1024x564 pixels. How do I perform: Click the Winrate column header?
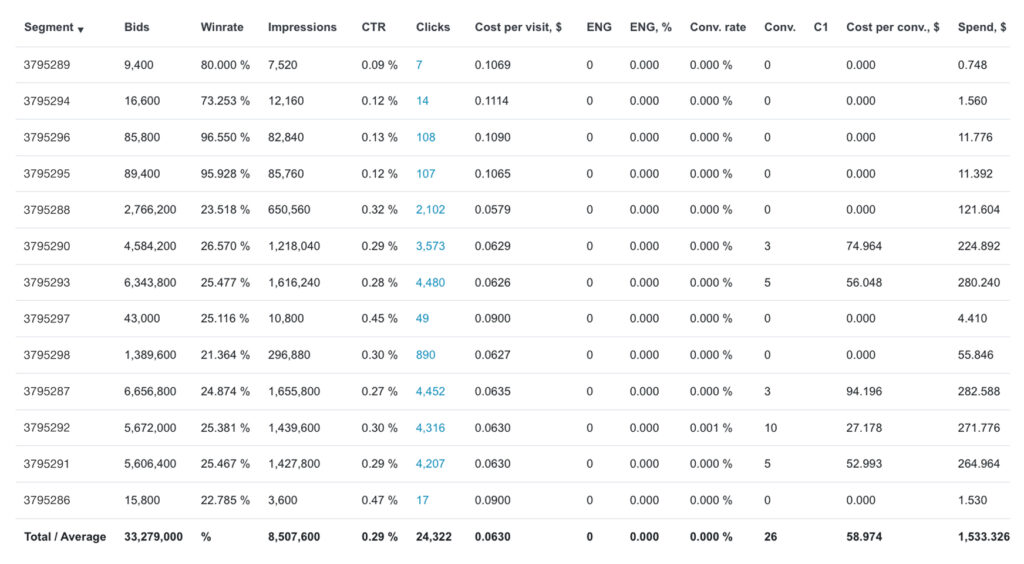pyautogui.click(x=222, y=27)
